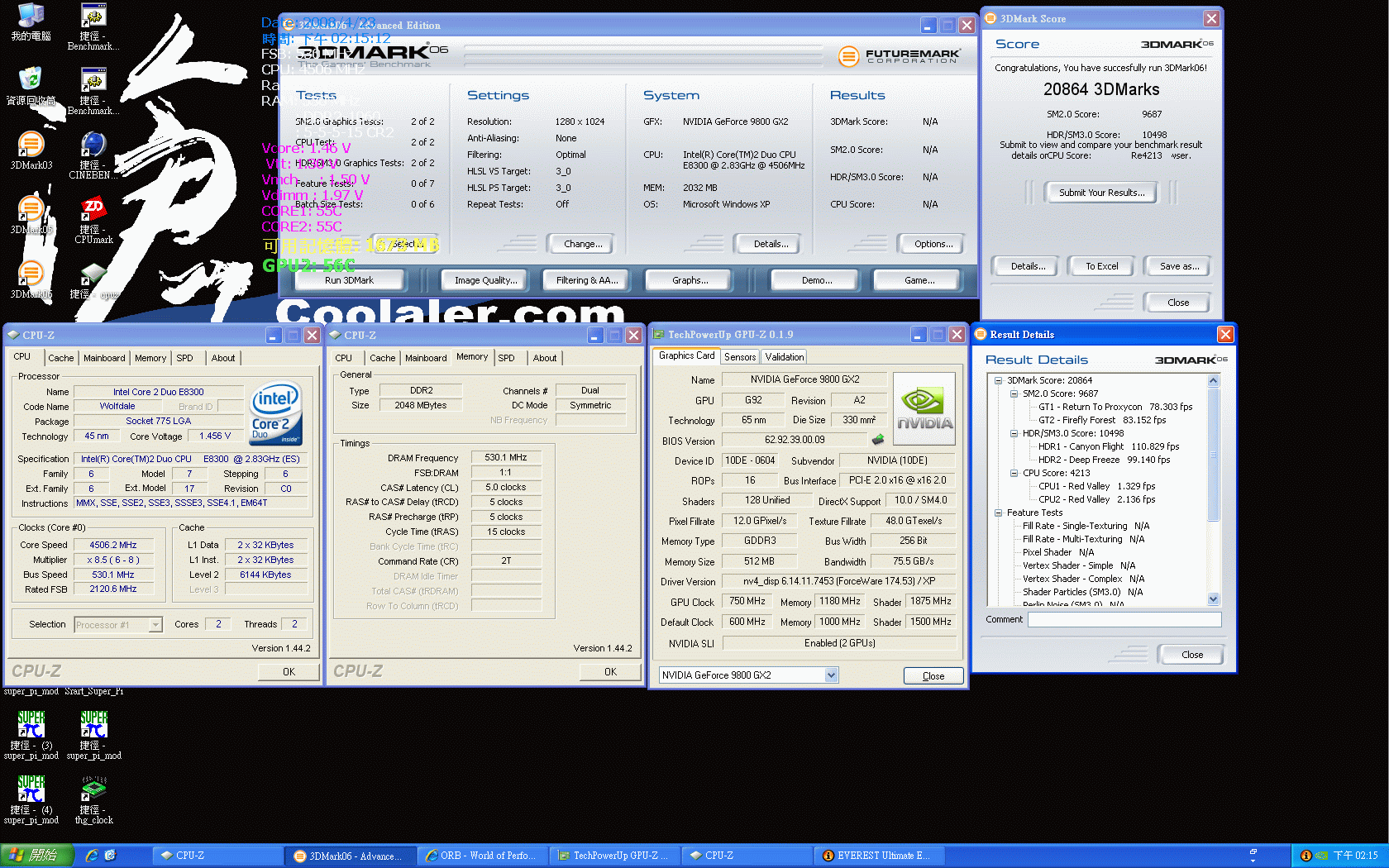Open the About tab in right CPU-Z window

point(544,358)
